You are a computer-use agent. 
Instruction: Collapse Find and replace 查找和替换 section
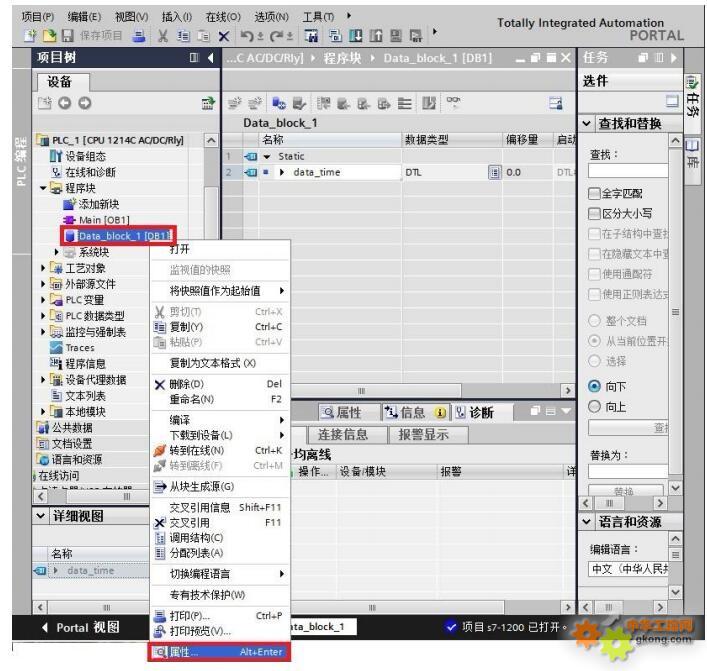586,123
